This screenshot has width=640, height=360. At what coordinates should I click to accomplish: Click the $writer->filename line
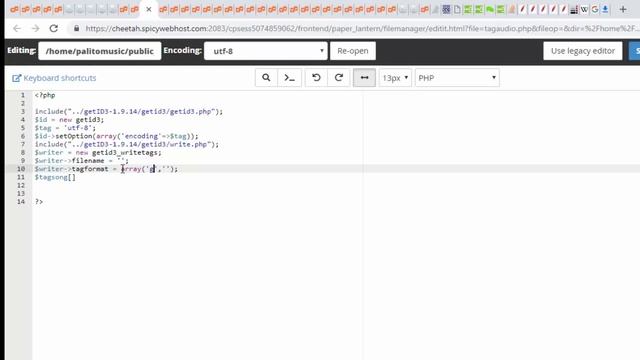[x=82, y=160]
